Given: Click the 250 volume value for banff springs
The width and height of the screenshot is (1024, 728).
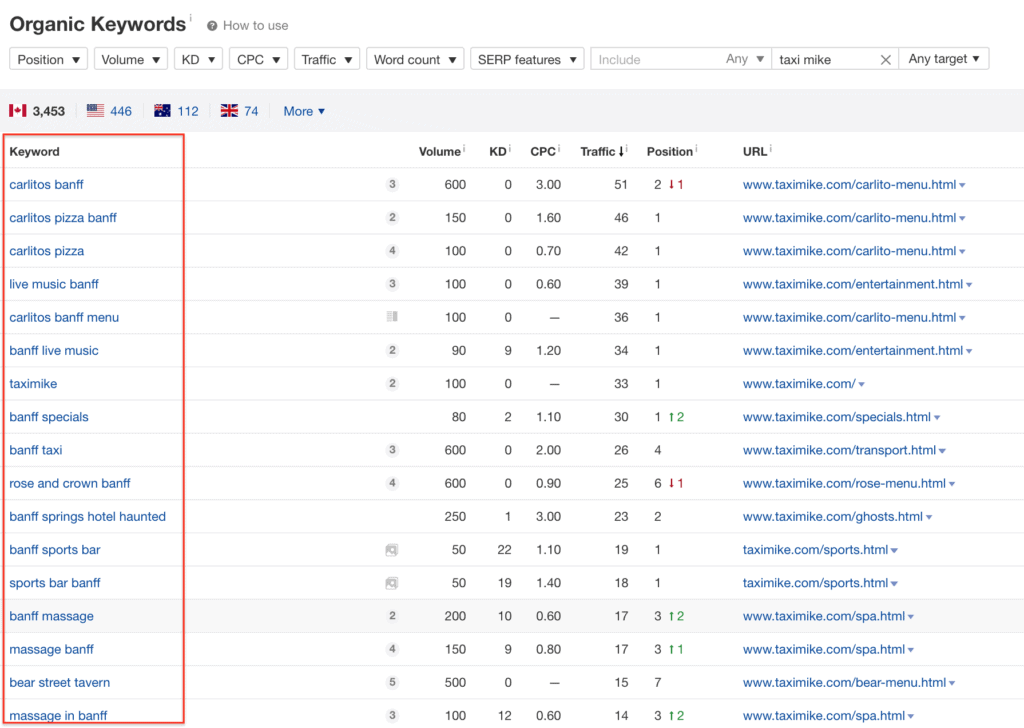Looking at the screenshot, I should coord(455,516).
